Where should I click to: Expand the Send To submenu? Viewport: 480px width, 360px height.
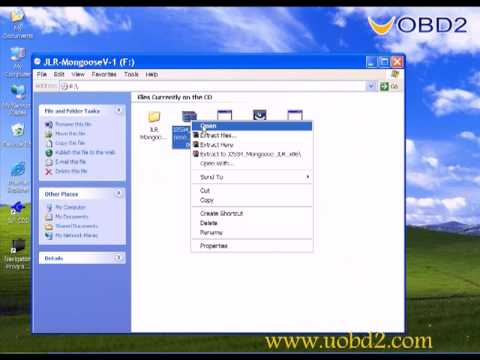(252, 177)
